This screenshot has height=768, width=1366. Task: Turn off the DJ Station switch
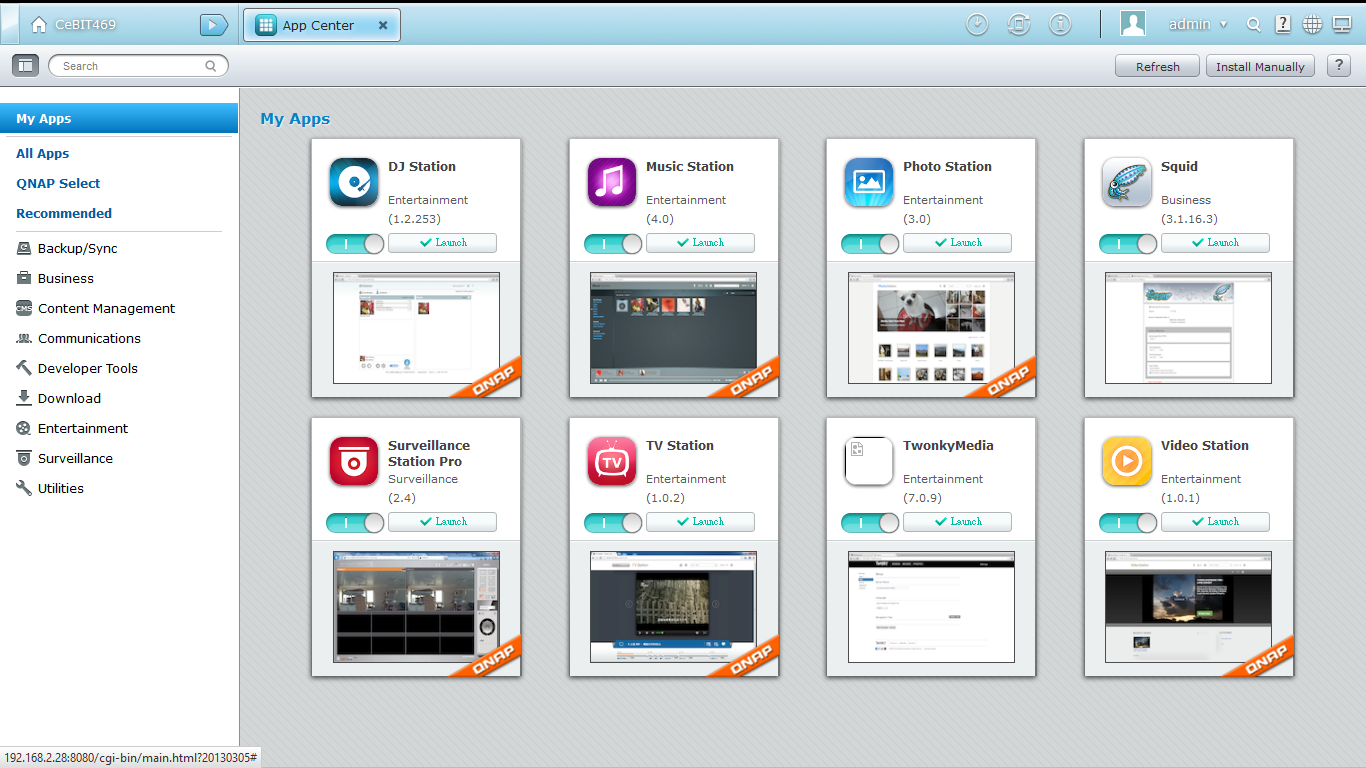[355, 243]
